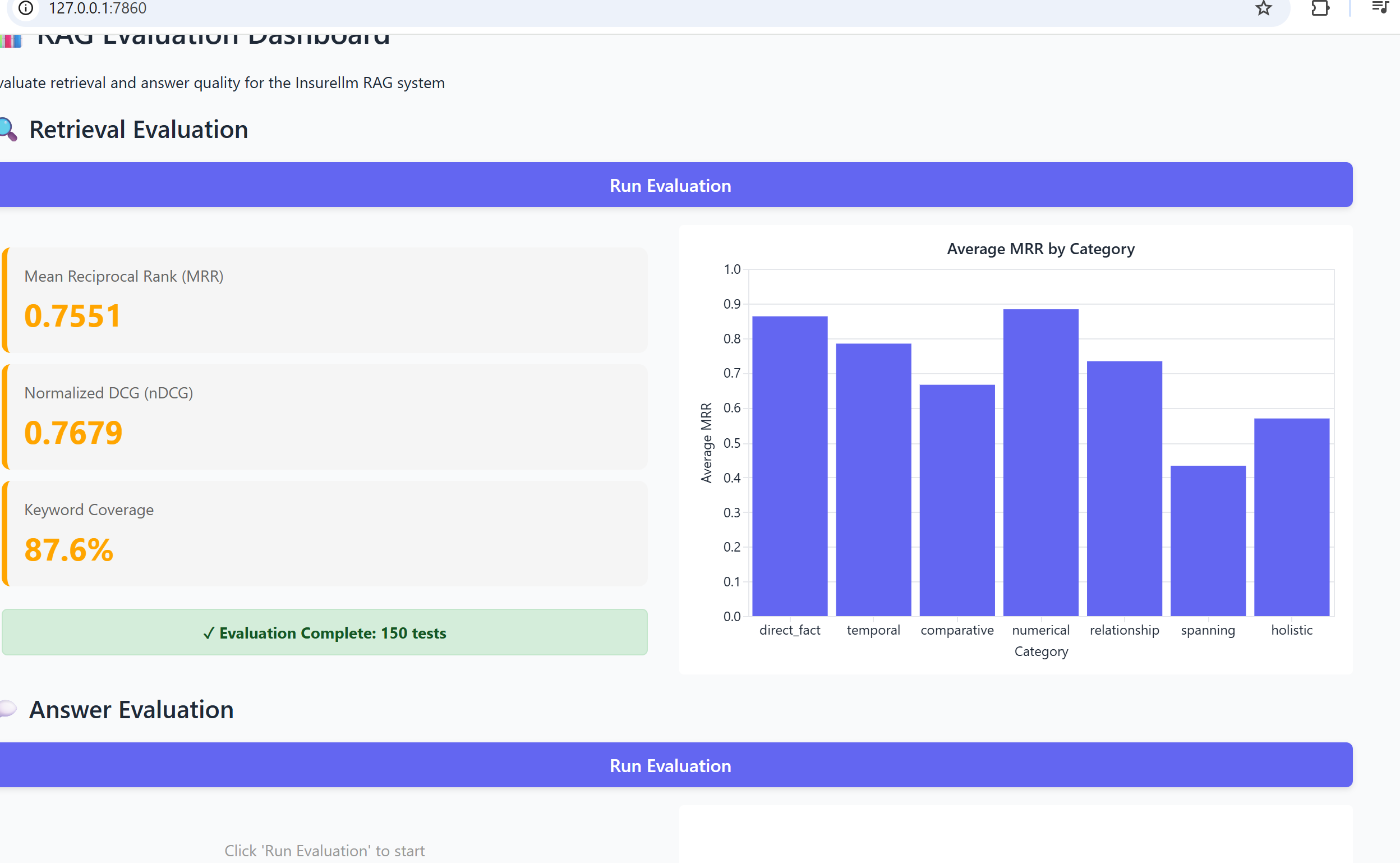Image resolution: width=1400 pixels, height=863 pixels.
Task: Run Evaluation under Answer Evaluation heading
Action: (x=670, y=765)
